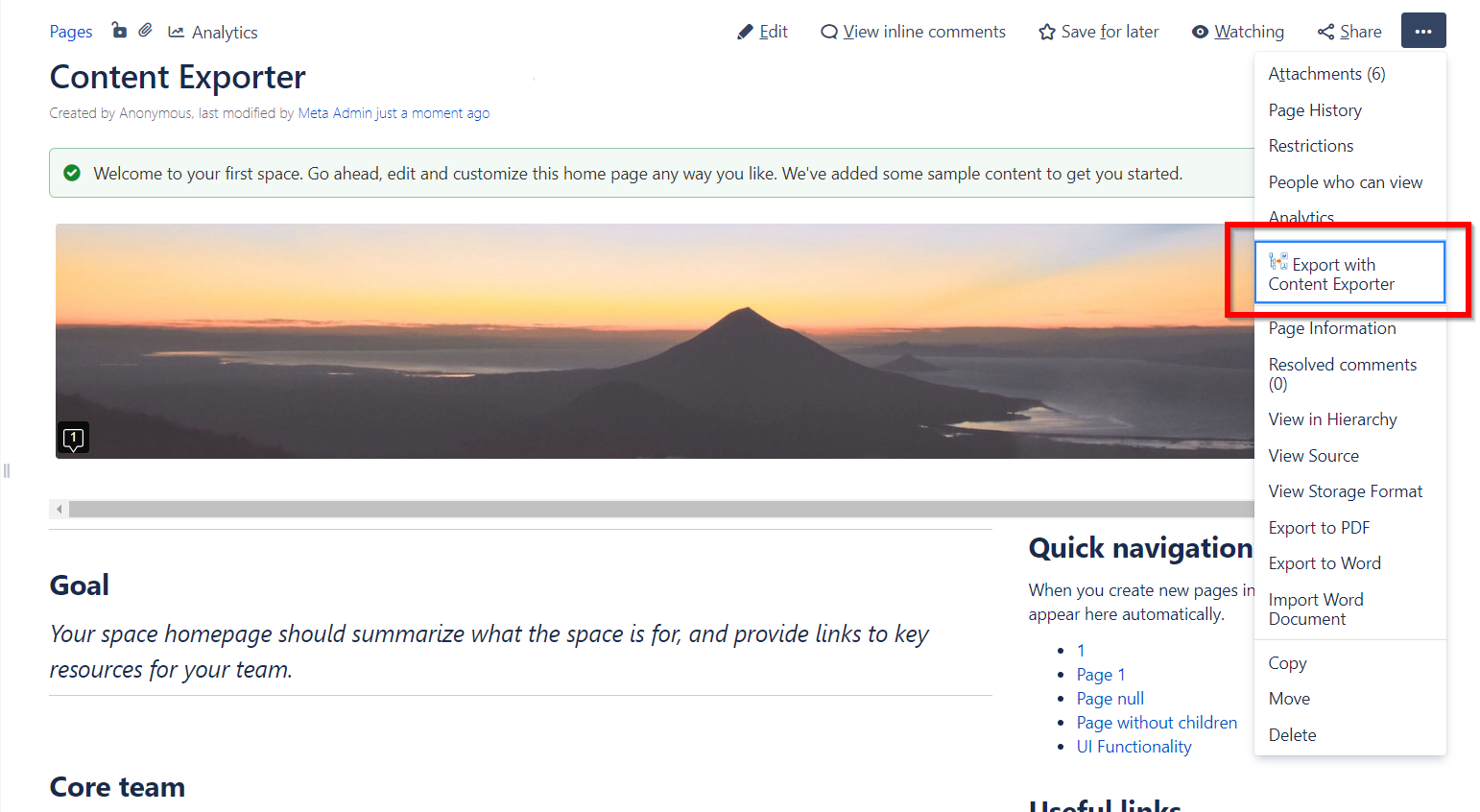The height and width of the screenshot is (812, 1480).
Task: Open View inline comments
Action: (x=913, y=32)
